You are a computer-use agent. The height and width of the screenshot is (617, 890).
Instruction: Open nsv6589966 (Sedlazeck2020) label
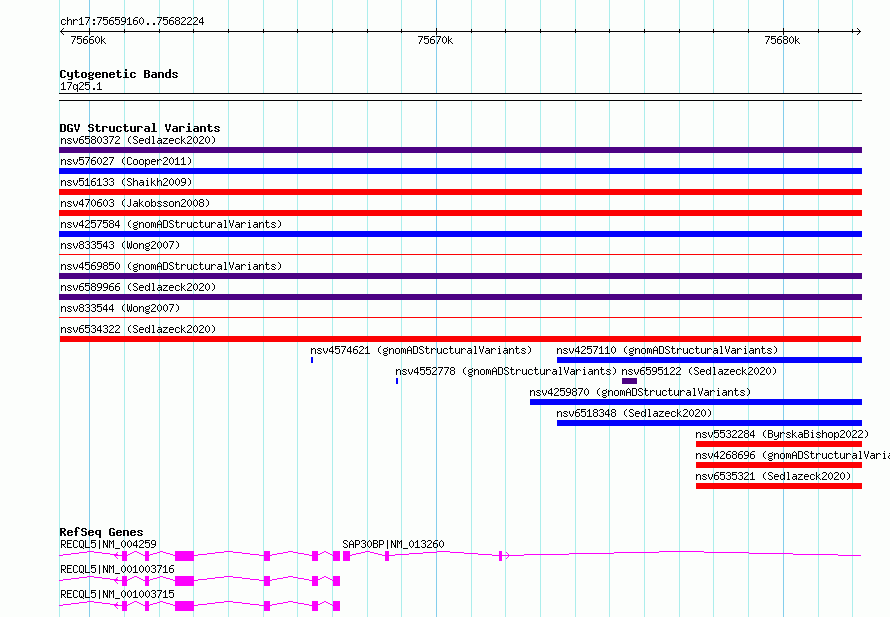point(138,287)
